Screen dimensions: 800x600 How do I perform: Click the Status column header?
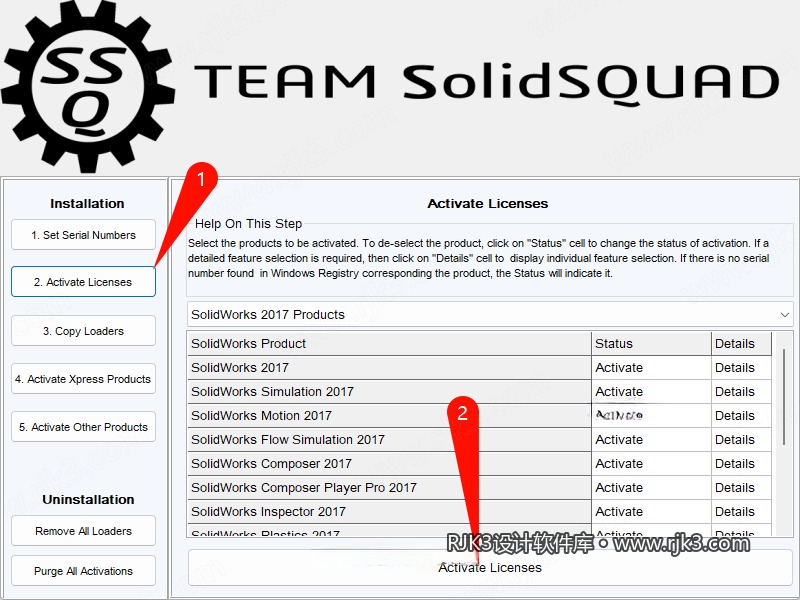[651, 343]
